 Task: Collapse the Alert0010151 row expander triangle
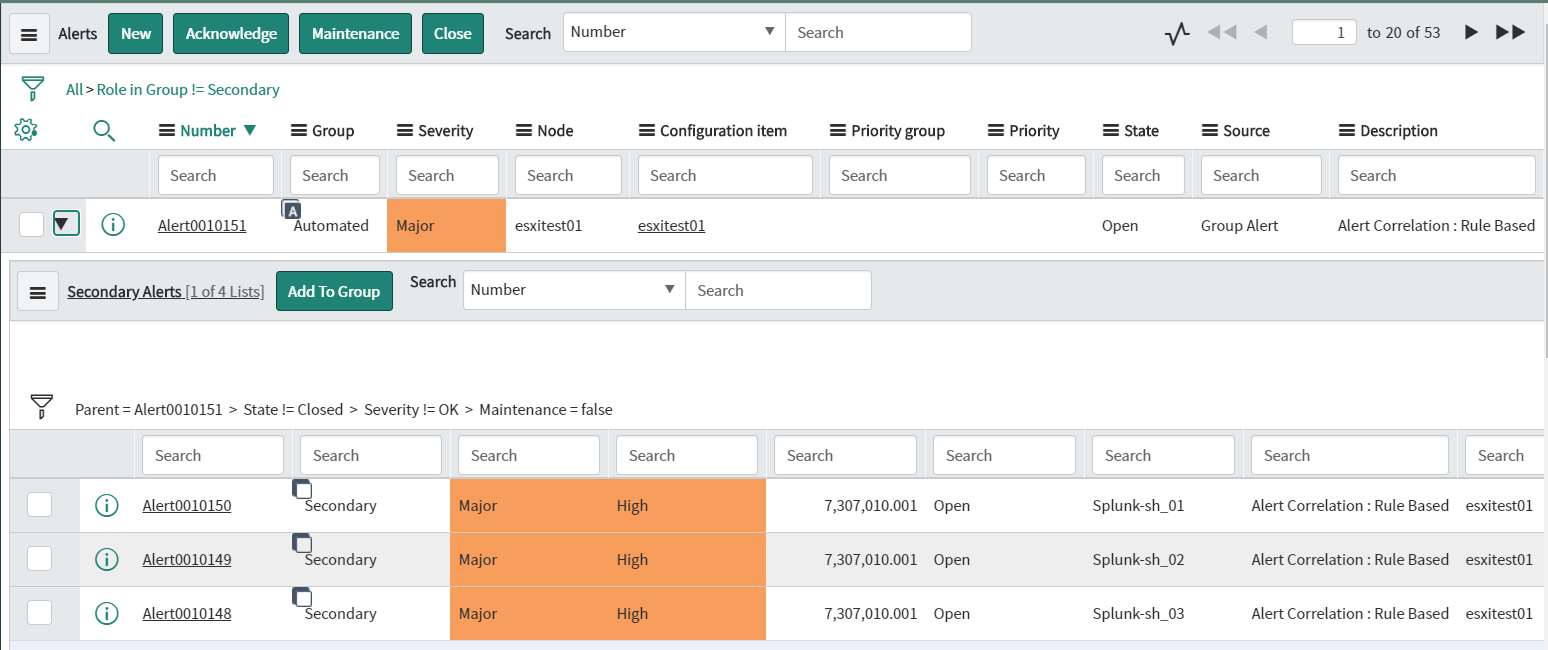pyautogui.click(x=66, y=223)
